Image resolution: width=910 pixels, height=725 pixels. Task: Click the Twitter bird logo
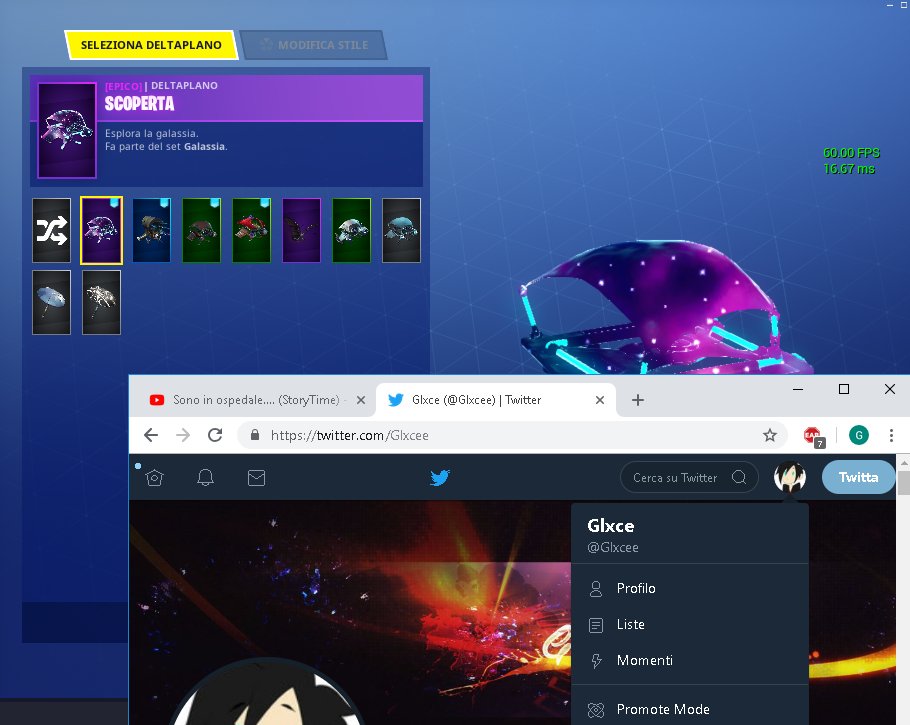(440, 478)
